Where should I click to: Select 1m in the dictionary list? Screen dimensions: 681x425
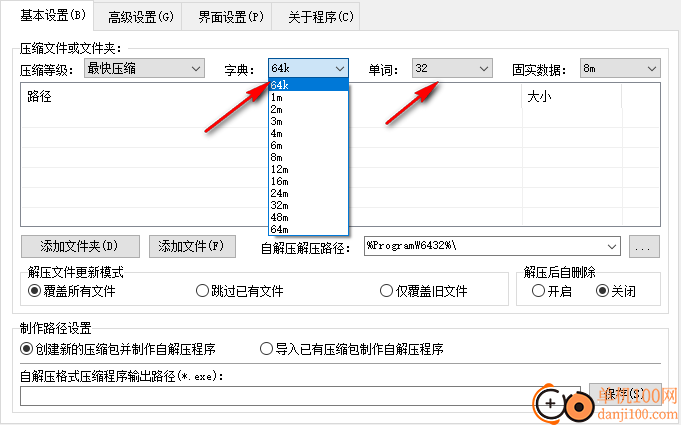coord(308,97)
